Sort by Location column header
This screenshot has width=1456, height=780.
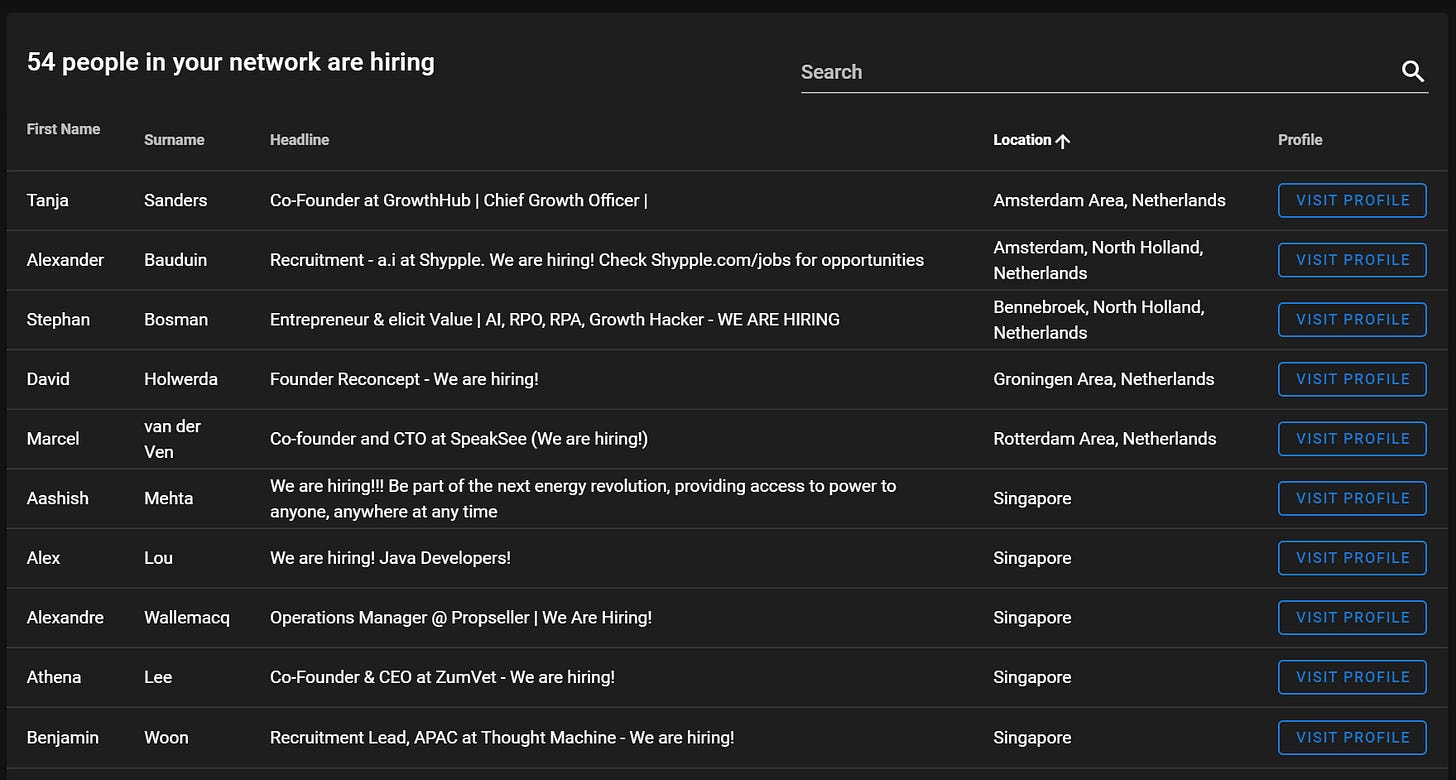(x=1022, y=140)
